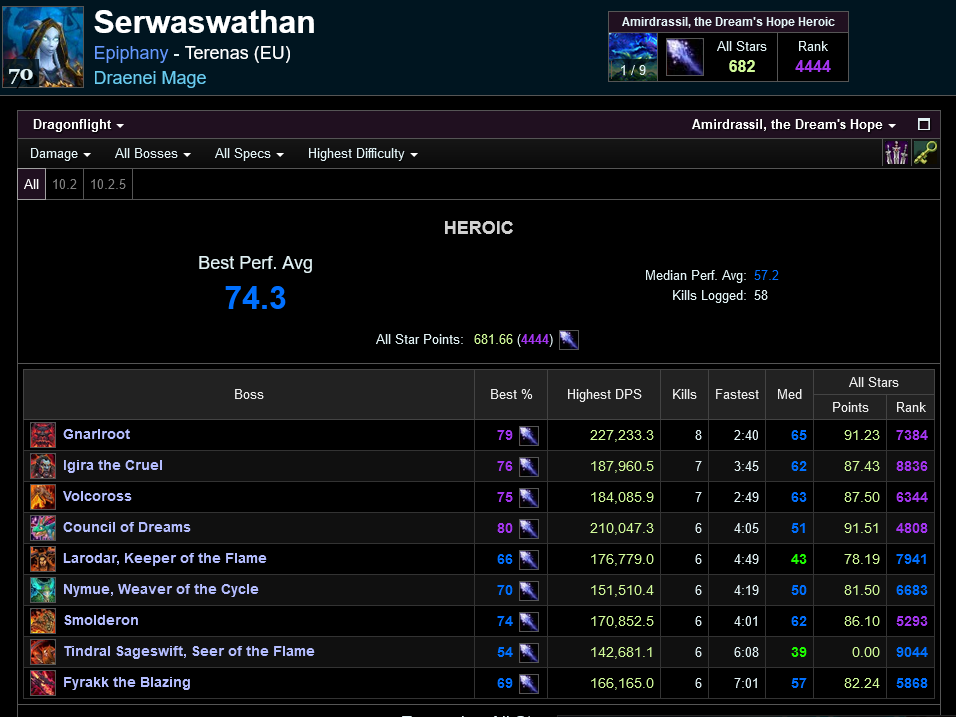Open the Epiphany guild link
Viewport: 956px width, 717px height.
pos(131,53)
